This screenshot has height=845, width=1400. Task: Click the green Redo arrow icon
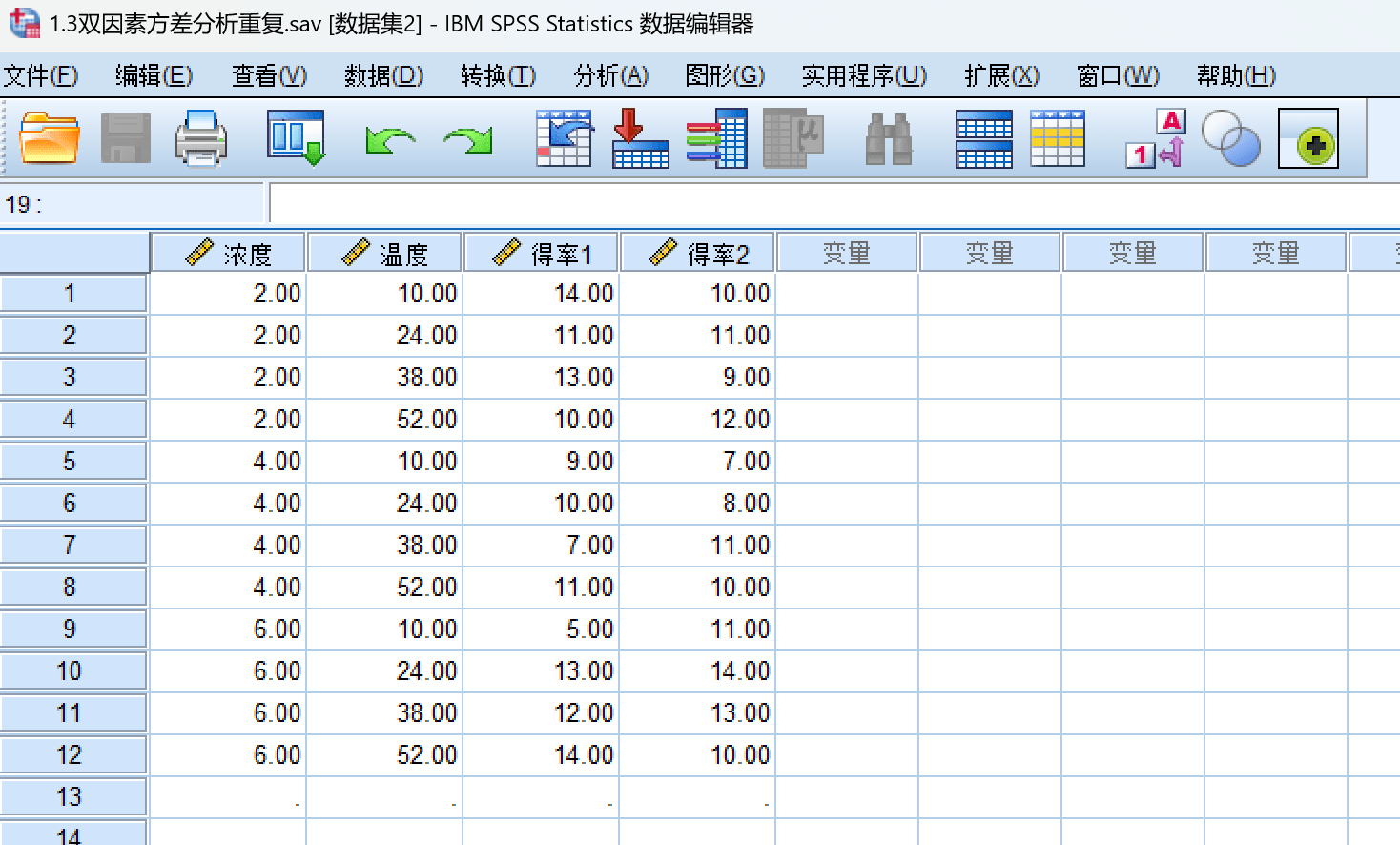click(467, 141)
